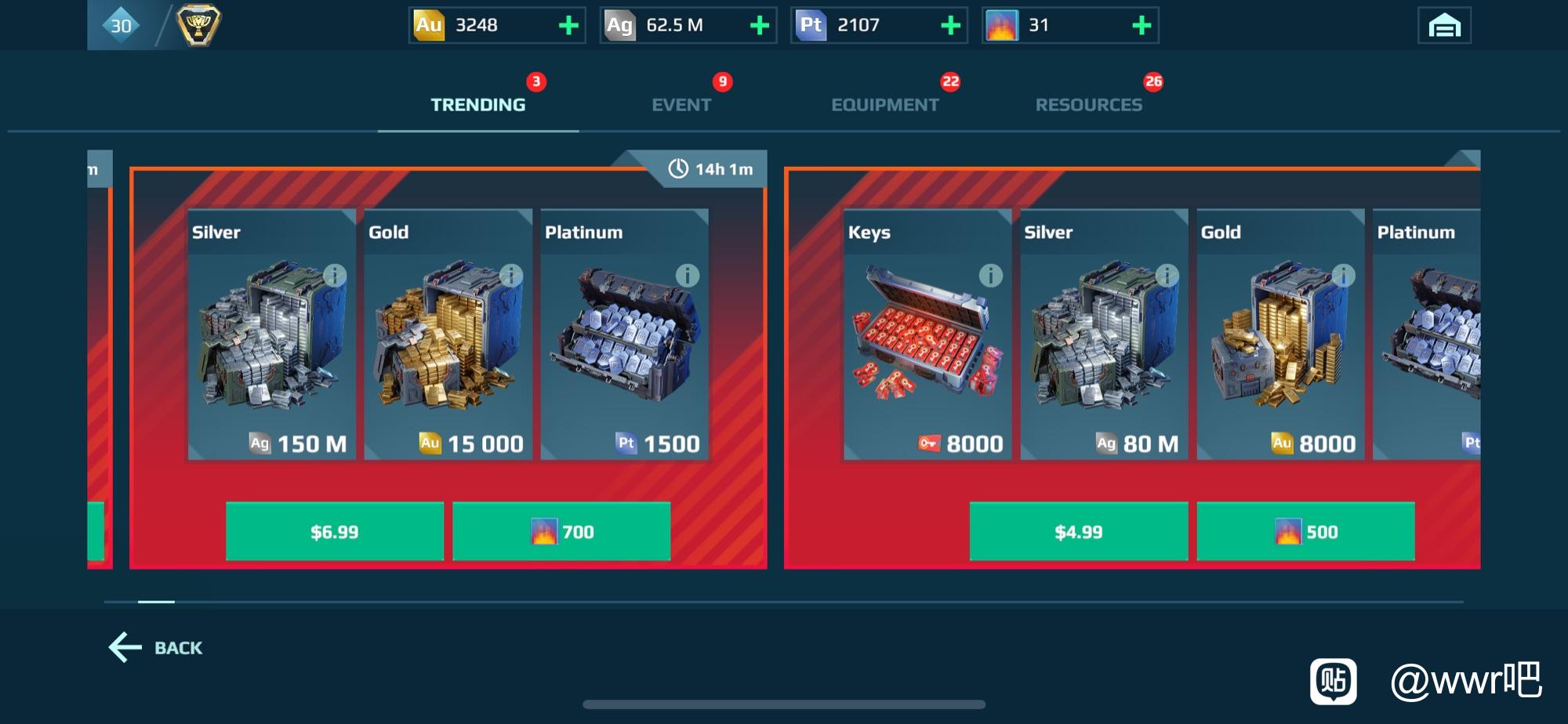Open the league trophy badge
This screenshot has height=724, width=1568.
[x=198, y=25]
